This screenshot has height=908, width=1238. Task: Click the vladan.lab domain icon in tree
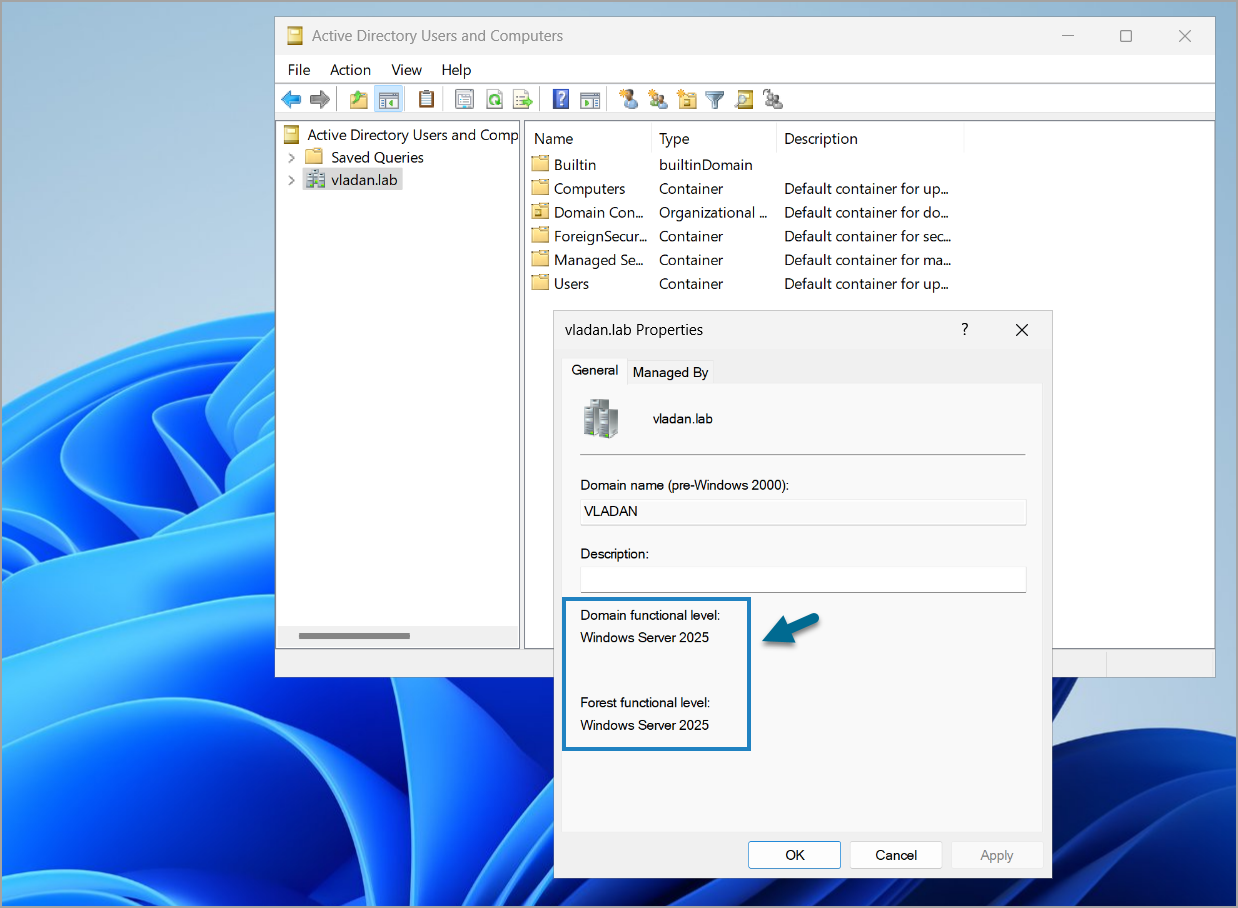pos(315,180)
